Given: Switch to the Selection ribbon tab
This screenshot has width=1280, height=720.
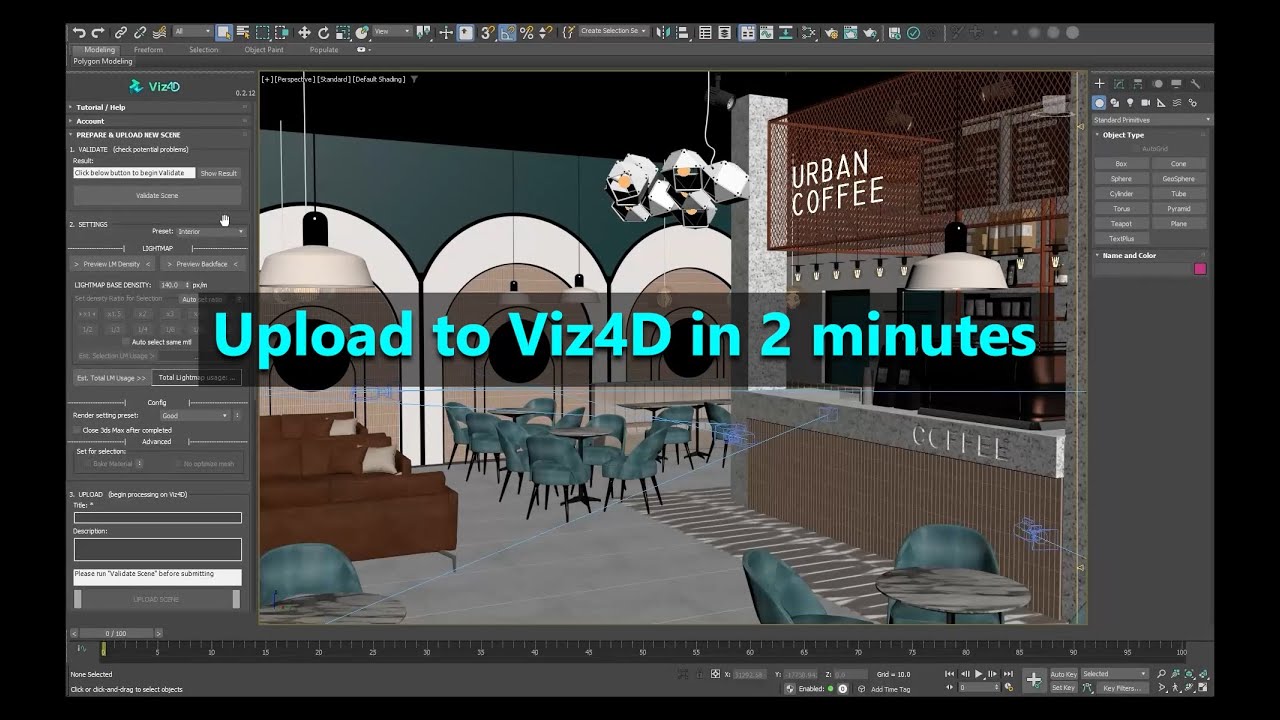Looking at the screenshot, I should point(204,49).
